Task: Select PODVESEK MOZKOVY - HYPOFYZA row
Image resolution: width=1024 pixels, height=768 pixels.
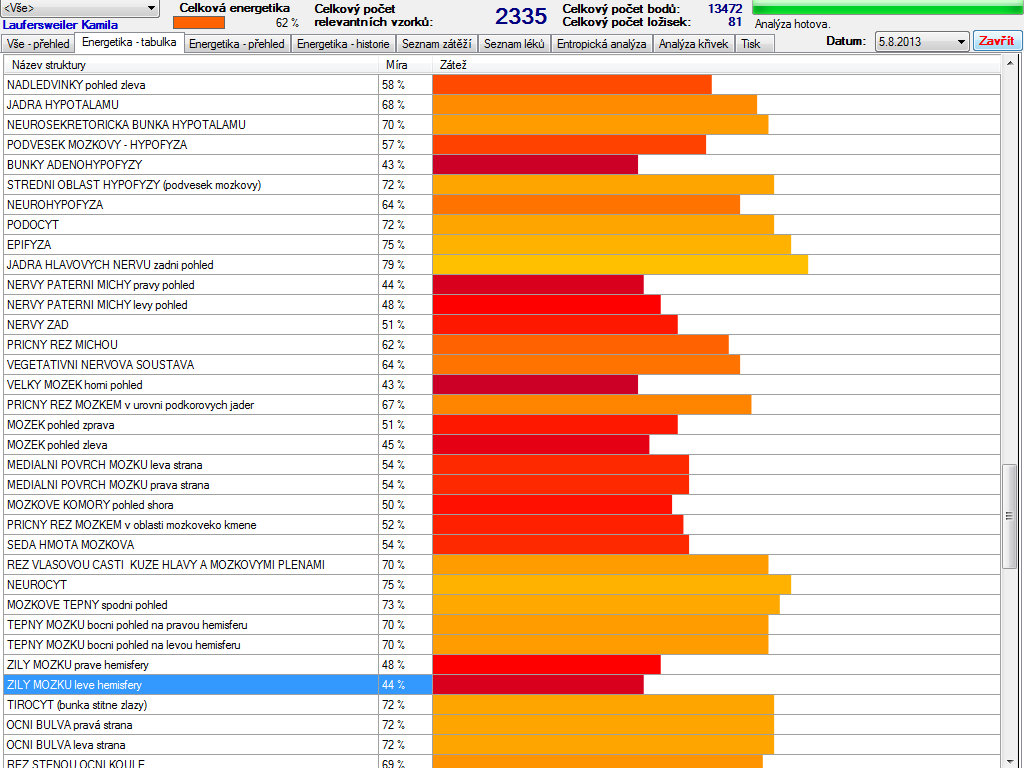Action: [x=502, y=145]
